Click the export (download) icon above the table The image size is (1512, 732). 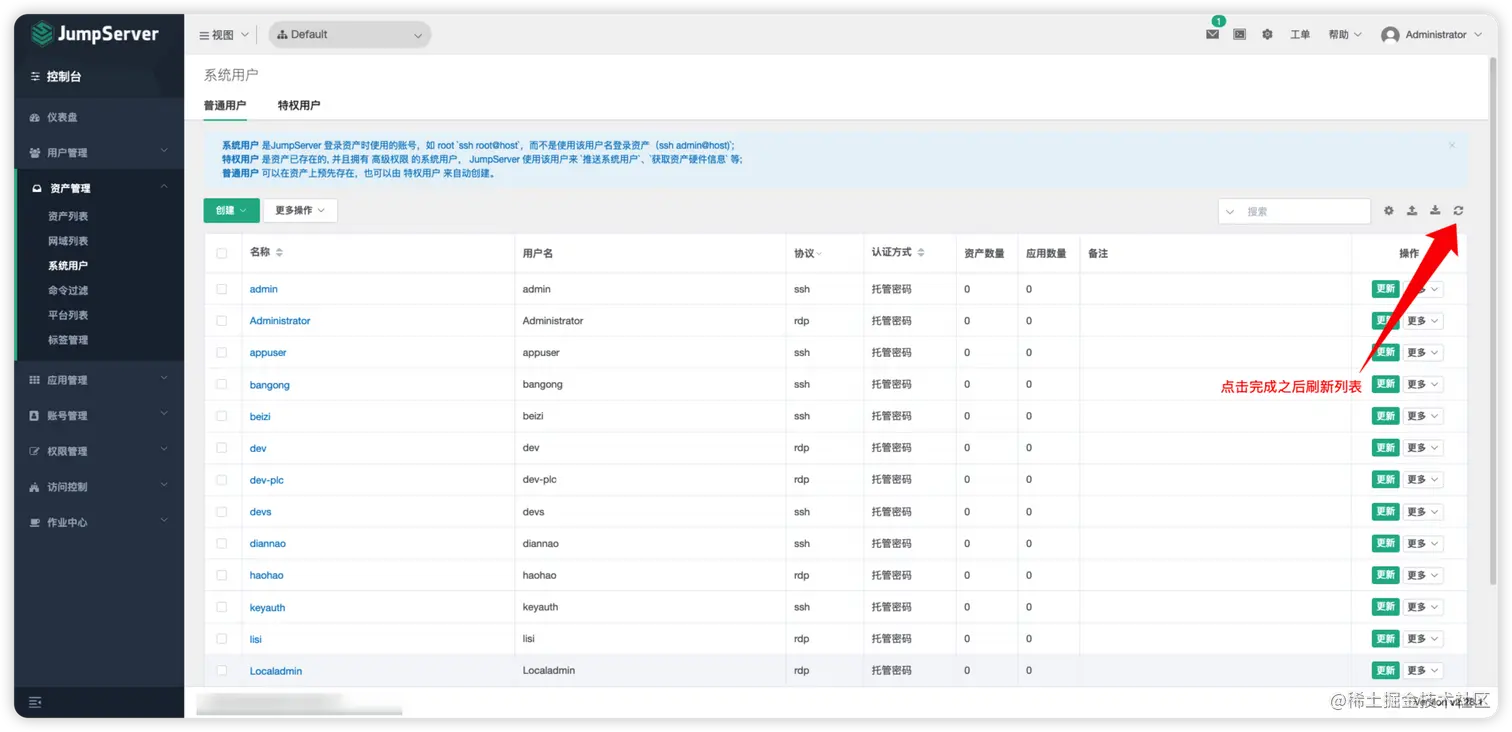1435,210
